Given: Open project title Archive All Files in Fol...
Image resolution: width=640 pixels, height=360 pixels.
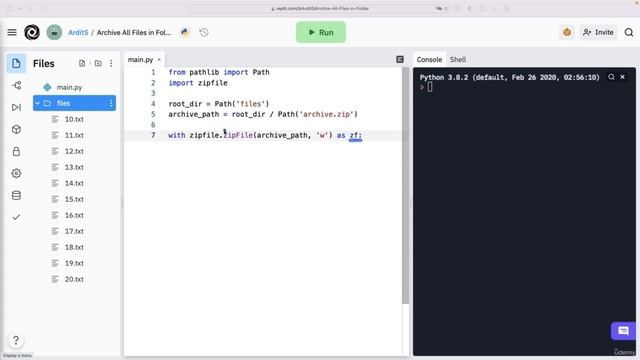Looking at the screenshot, I should click(134, 33).
